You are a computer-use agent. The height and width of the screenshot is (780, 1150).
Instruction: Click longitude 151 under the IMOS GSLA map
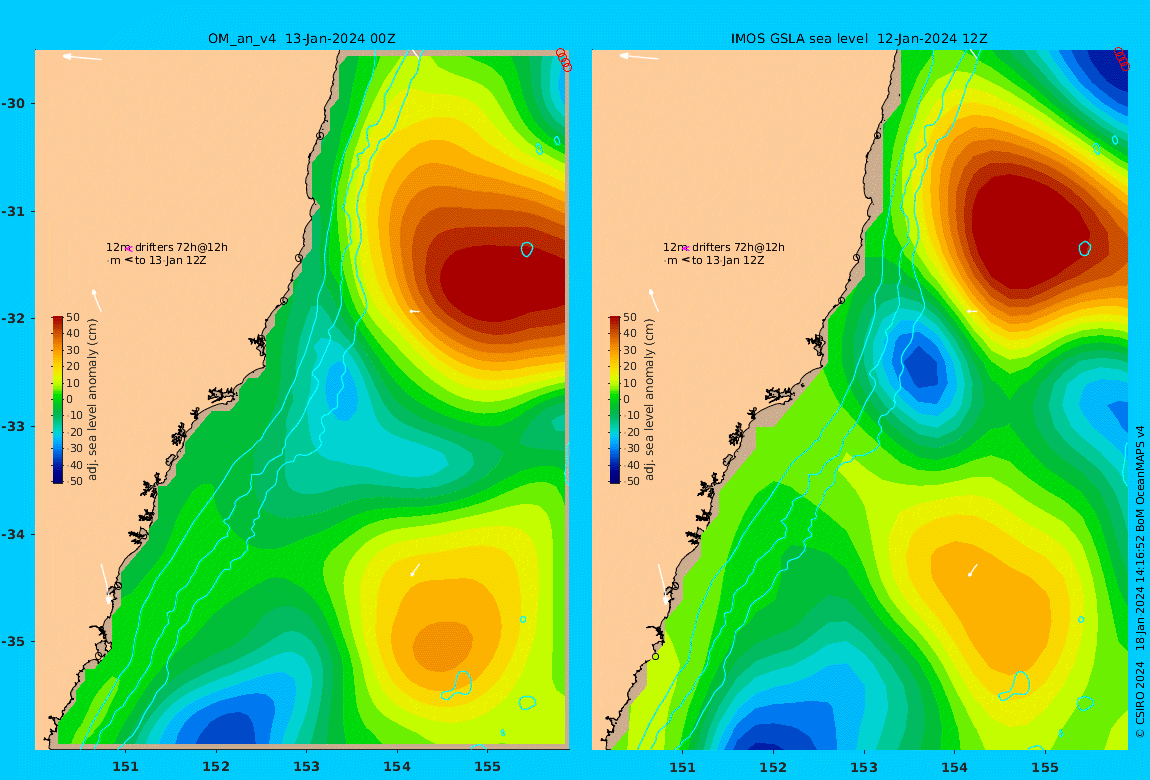coord(683,767)
